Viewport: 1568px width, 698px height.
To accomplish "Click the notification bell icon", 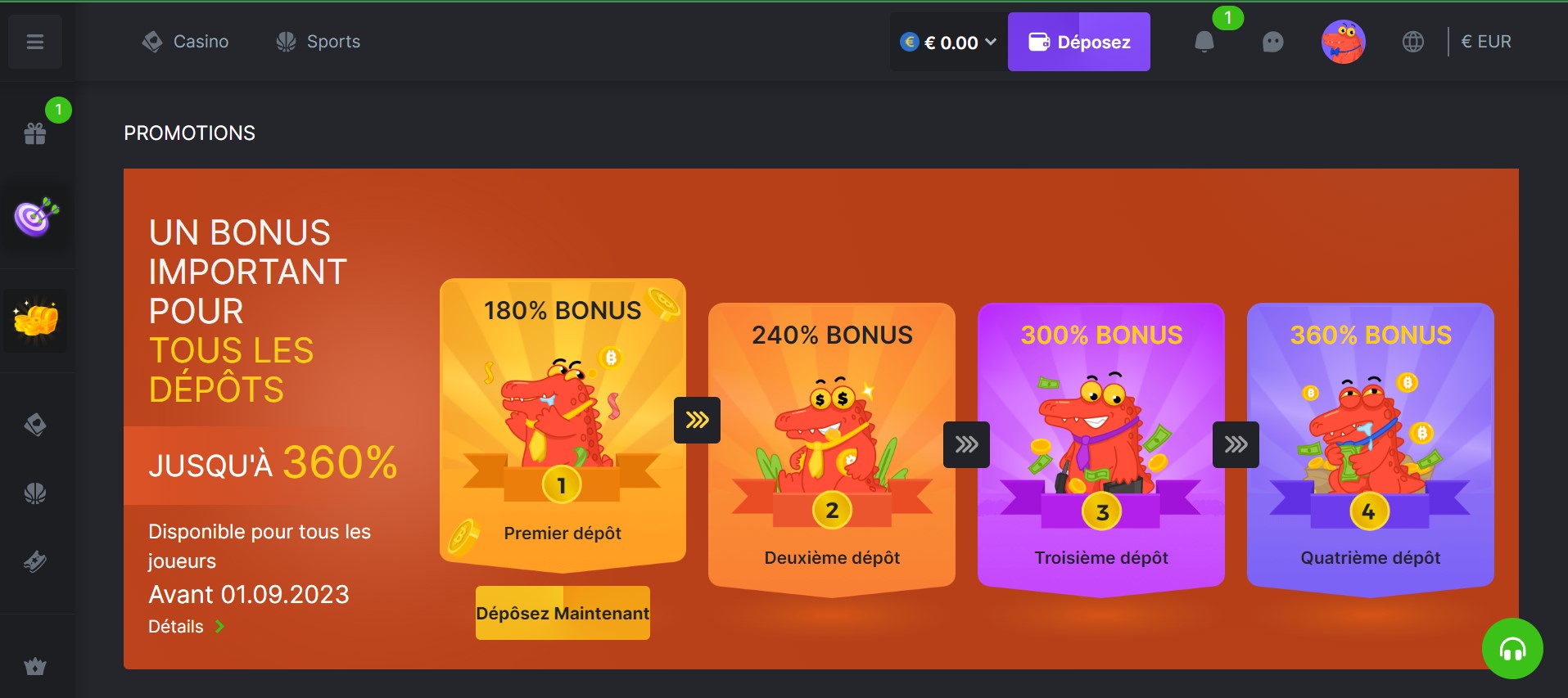I will click(1204, 42).
